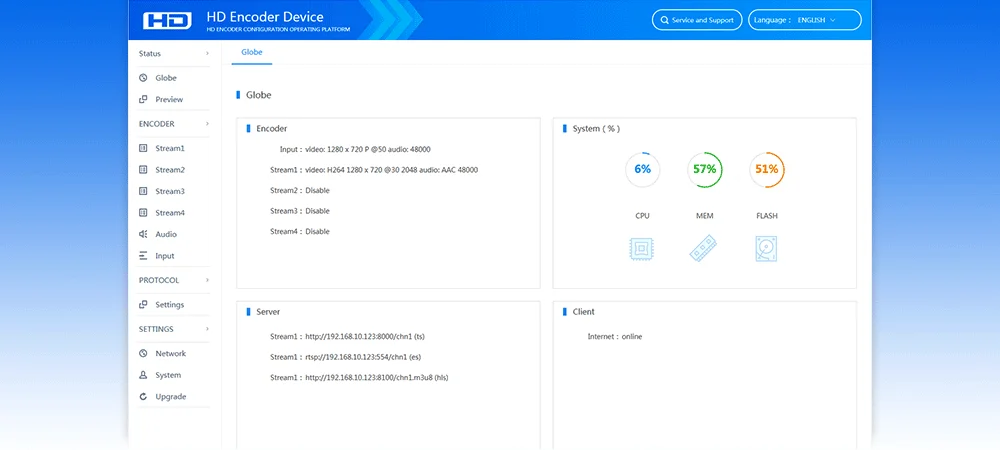Click the Client panel heading
This screenshot has width=1000, height=450.
click(x=584, y=312)
